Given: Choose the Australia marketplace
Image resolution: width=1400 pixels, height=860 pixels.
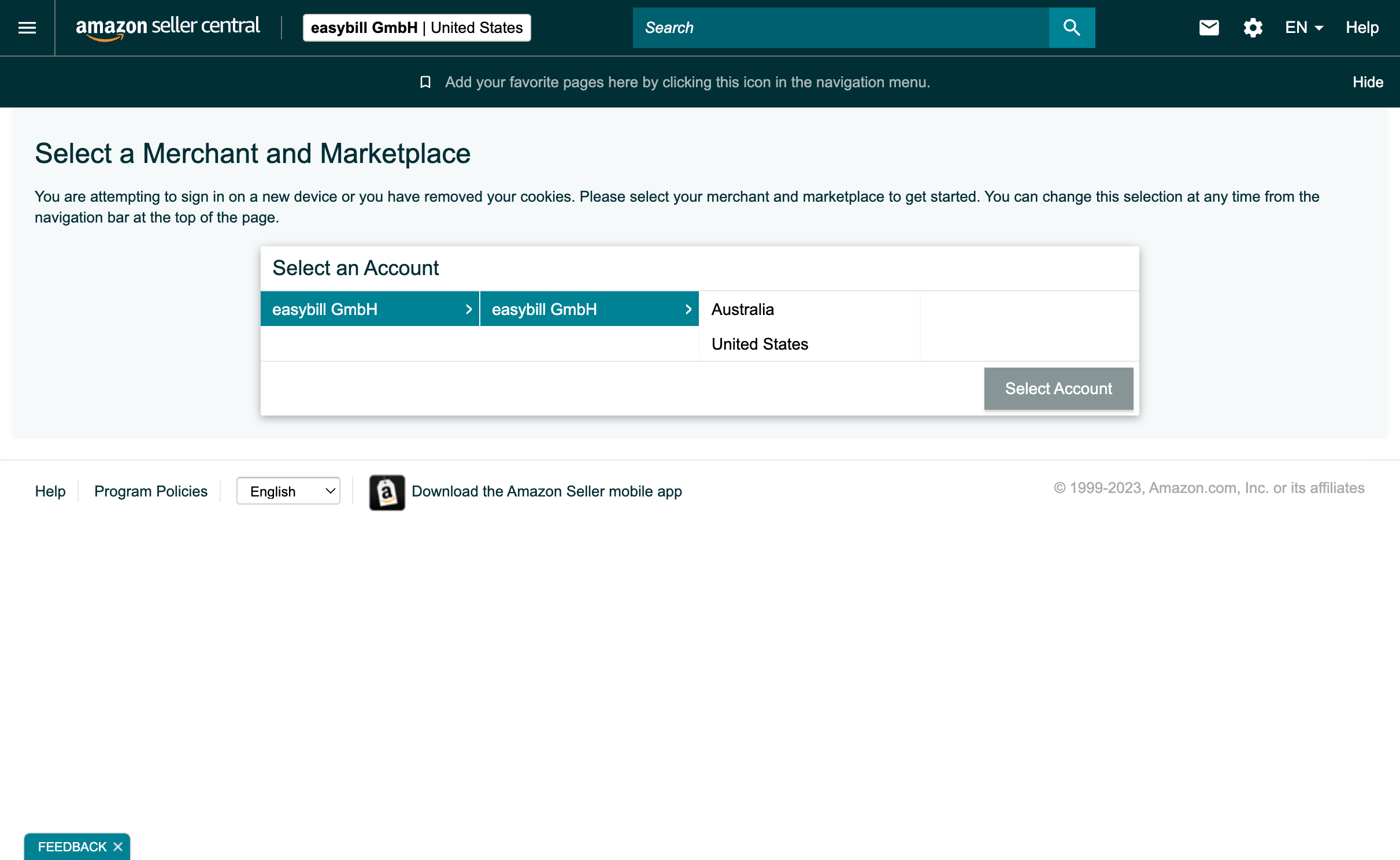Looking at the screenshot, I should coord(809,309).
